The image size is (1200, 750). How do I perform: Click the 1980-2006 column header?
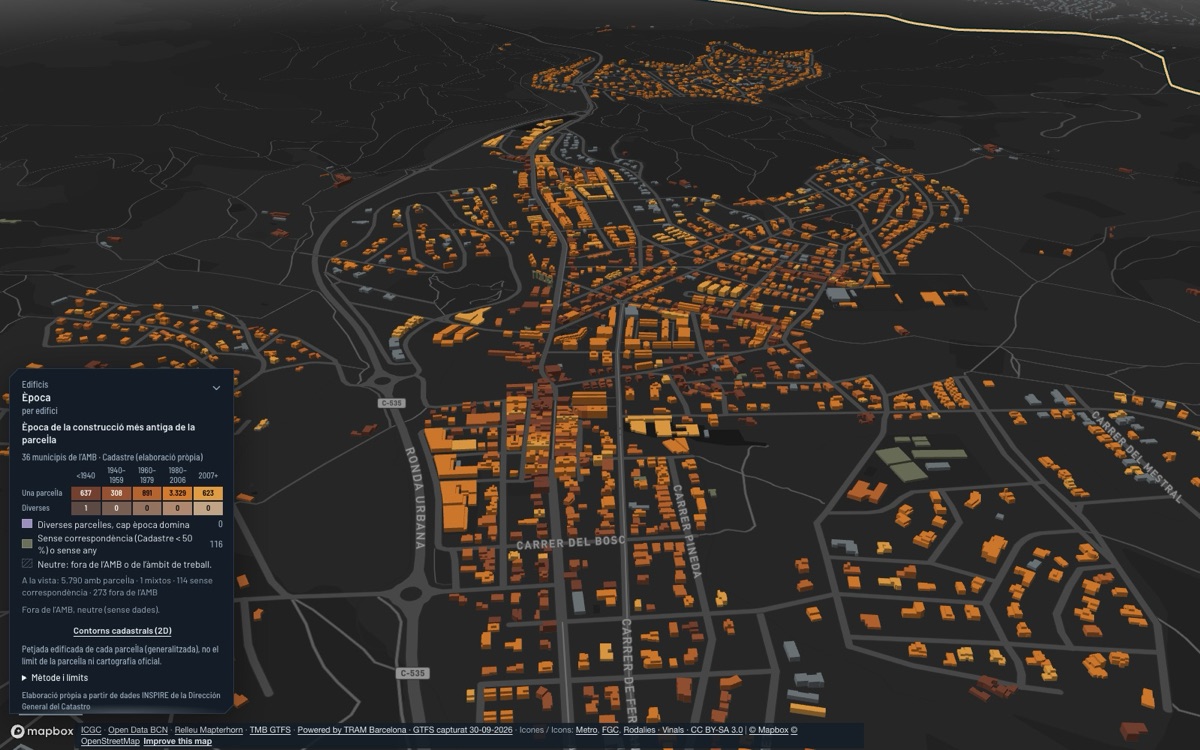(177, 473)
